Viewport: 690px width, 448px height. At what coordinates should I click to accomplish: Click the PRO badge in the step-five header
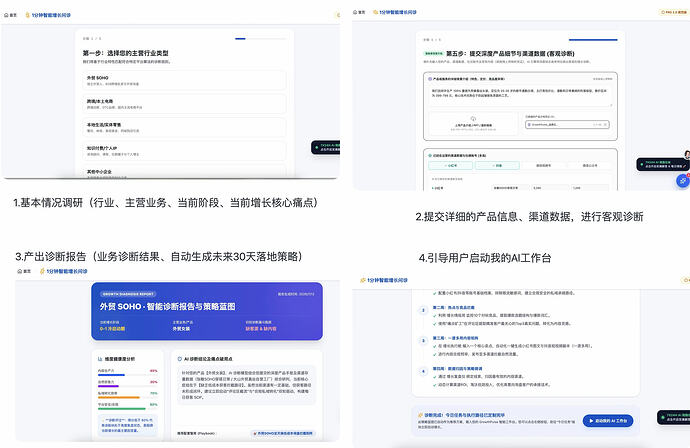tap(673, 12)
